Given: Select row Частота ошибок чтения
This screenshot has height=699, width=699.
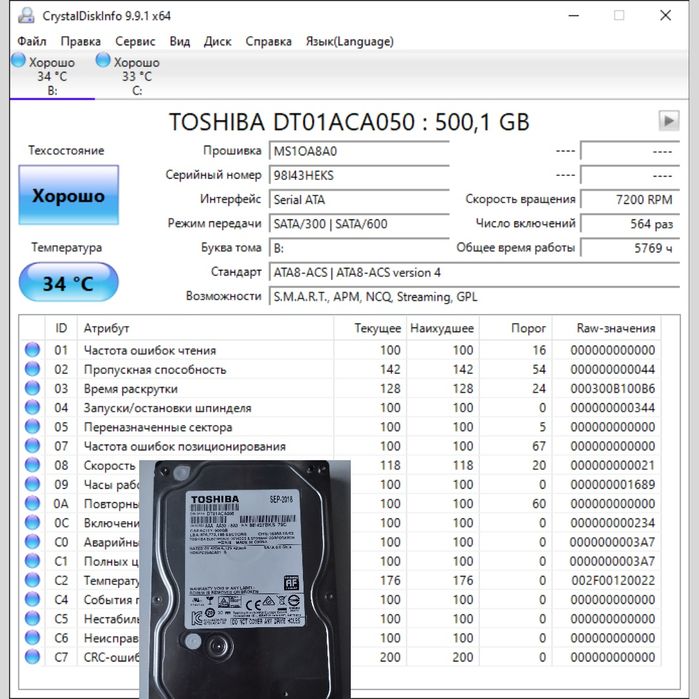Looking at the screenshot, I should (x=340, y=350).
